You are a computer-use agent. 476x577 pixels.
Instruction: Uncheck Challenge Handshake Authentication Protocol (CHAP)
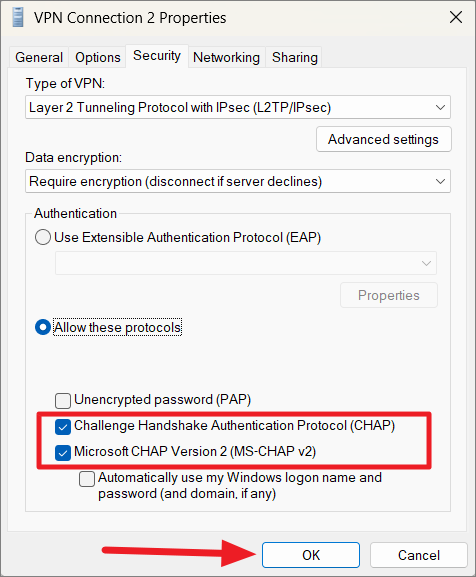pos(63,427)
